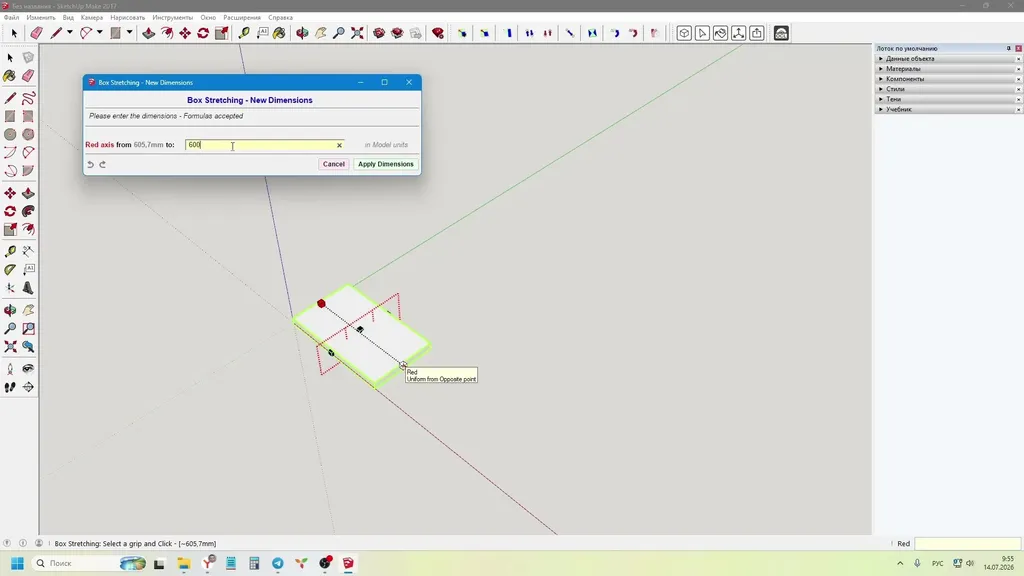Viewport: 1024px width, 576px height.
Task: Select the 3D Text tool
Action: (28, 287)
